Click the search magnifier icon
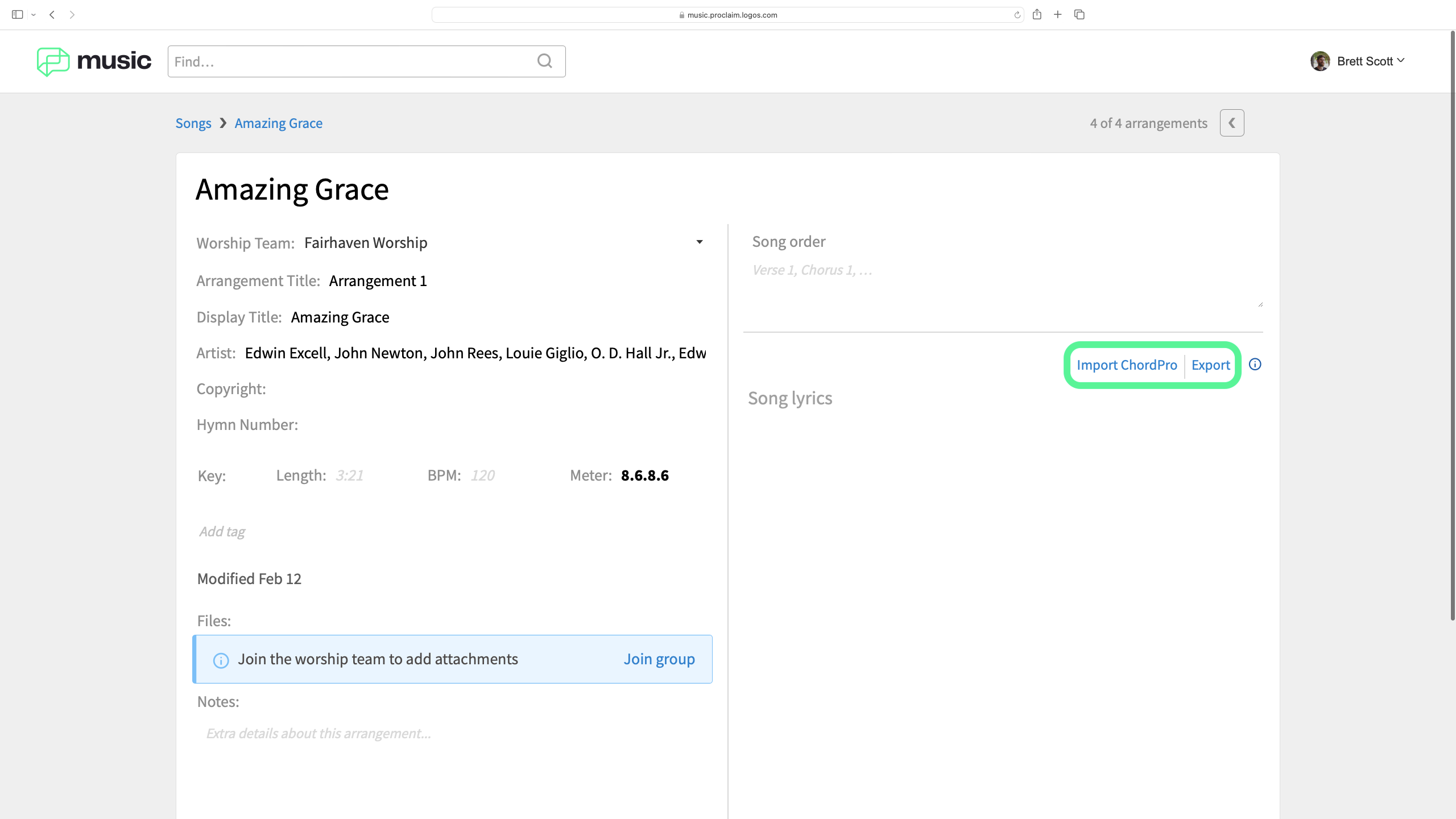Screen dimensions: 1456x819 (544, 61)
